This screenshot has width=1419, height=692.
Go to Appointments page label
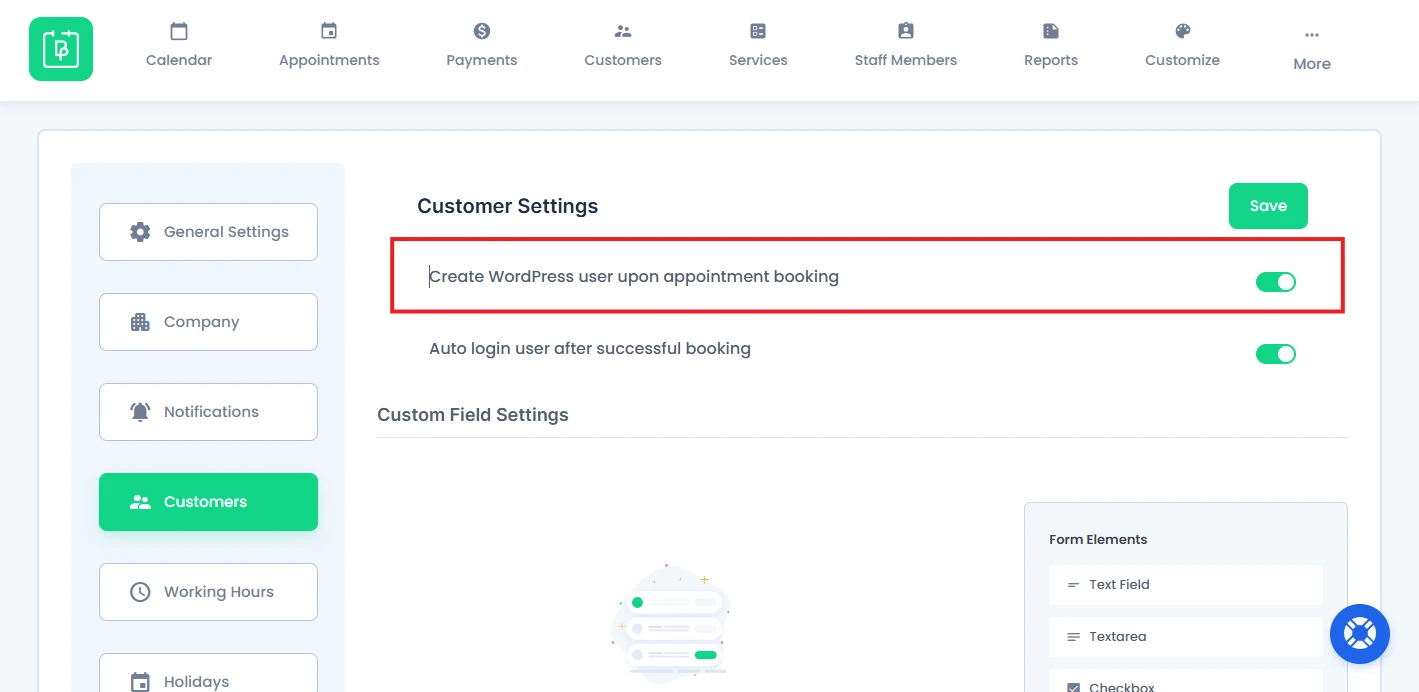(x=329, y=60)
